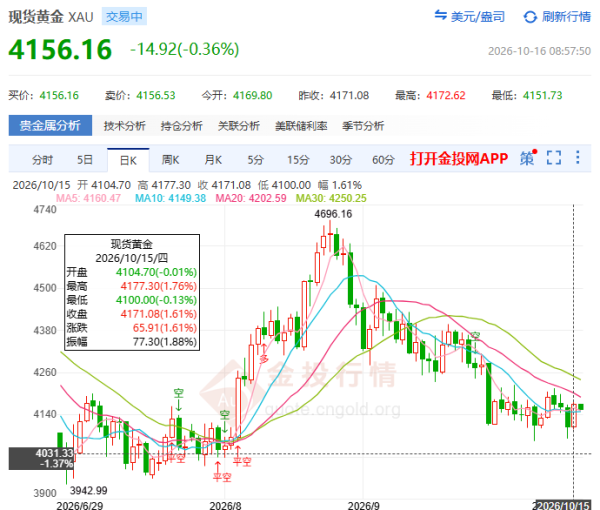600x510 pixels.
Task: Click the chart low label 3942.99
Action: [x=89, y=490]
